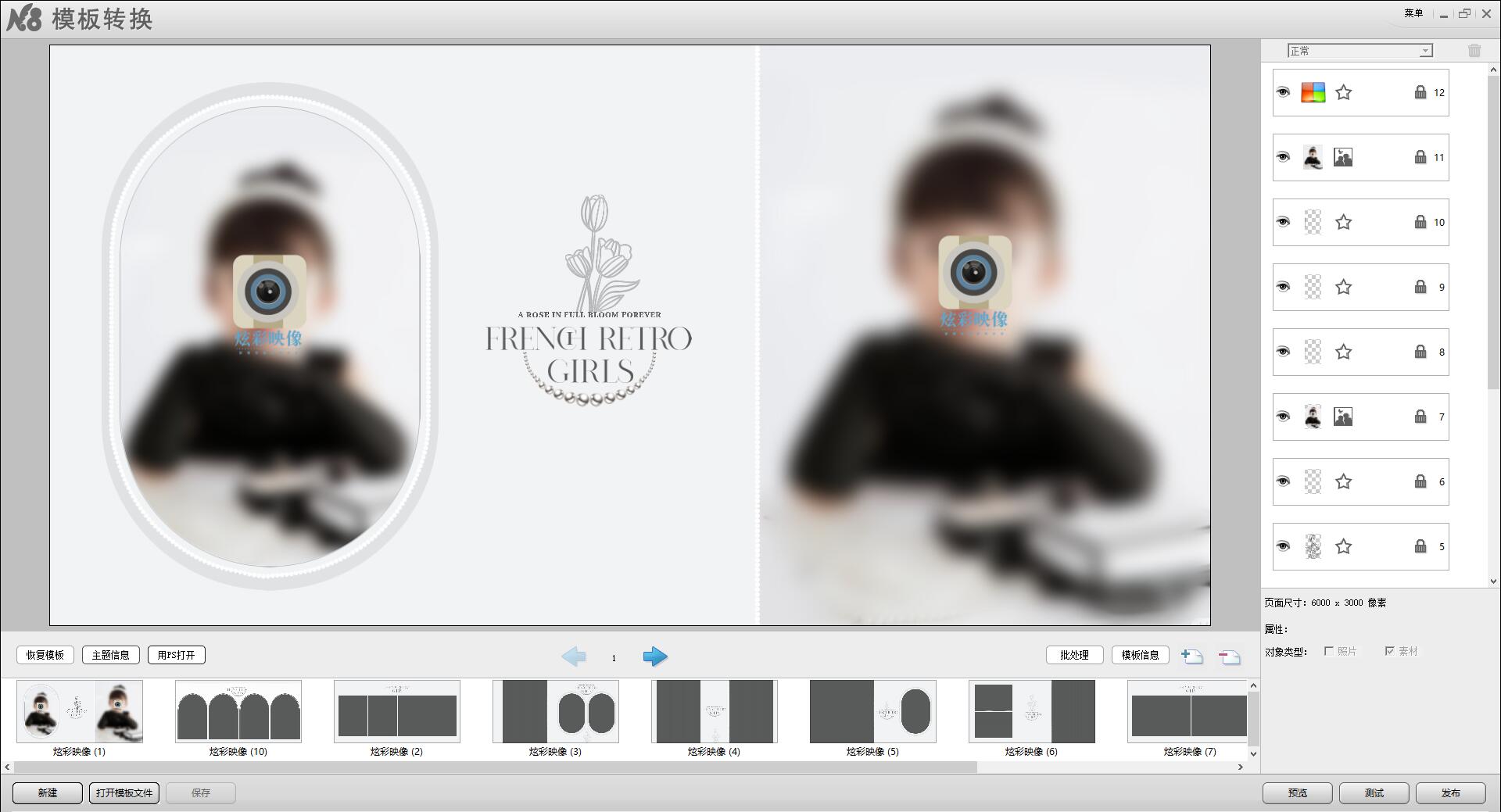Select the 炫彩映像 (3) template thumbnail
Viewport: 1501px width, 812px height.
555,711
